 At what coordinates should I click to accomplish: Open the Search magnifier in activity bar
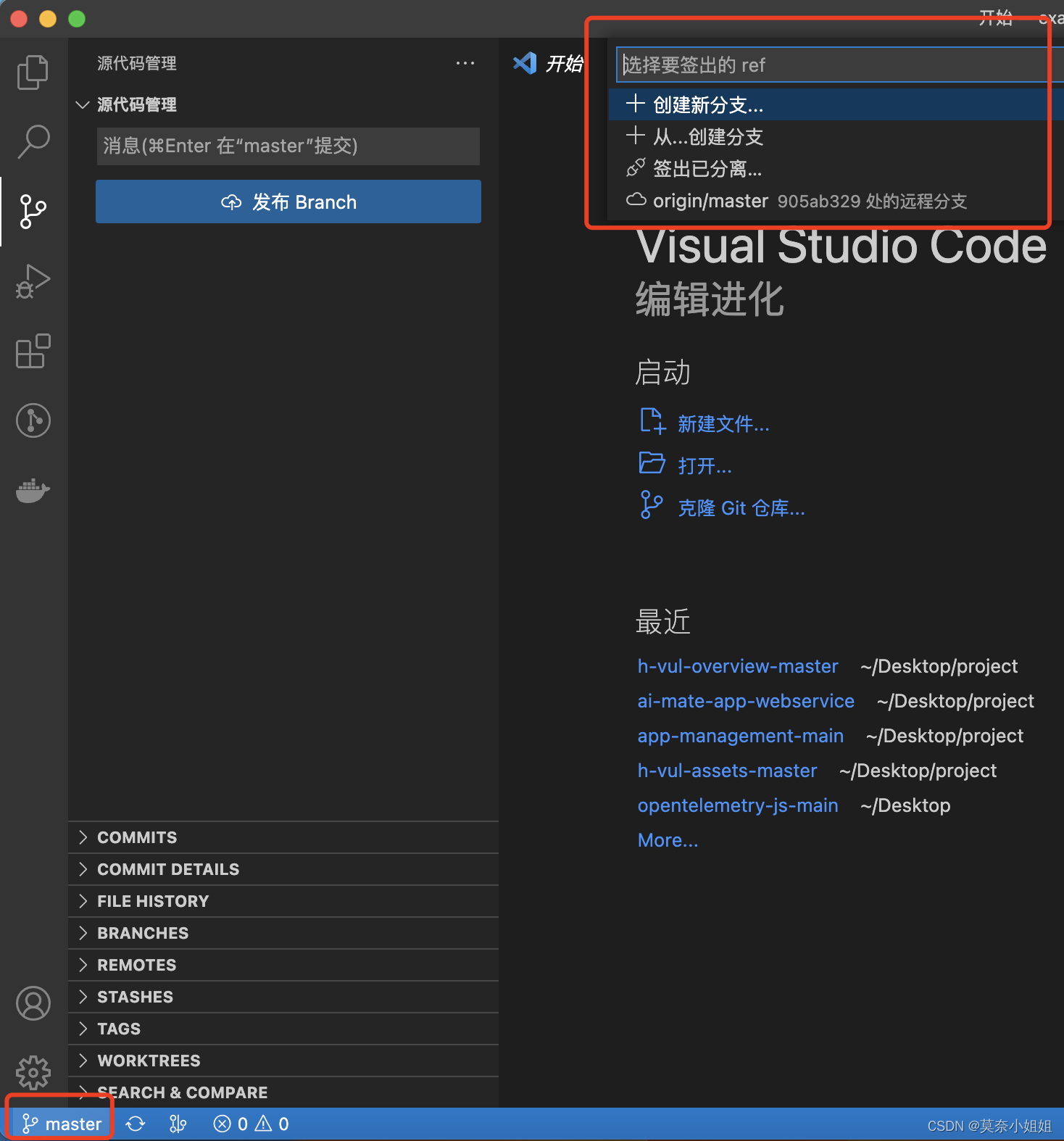pos(33,141)
